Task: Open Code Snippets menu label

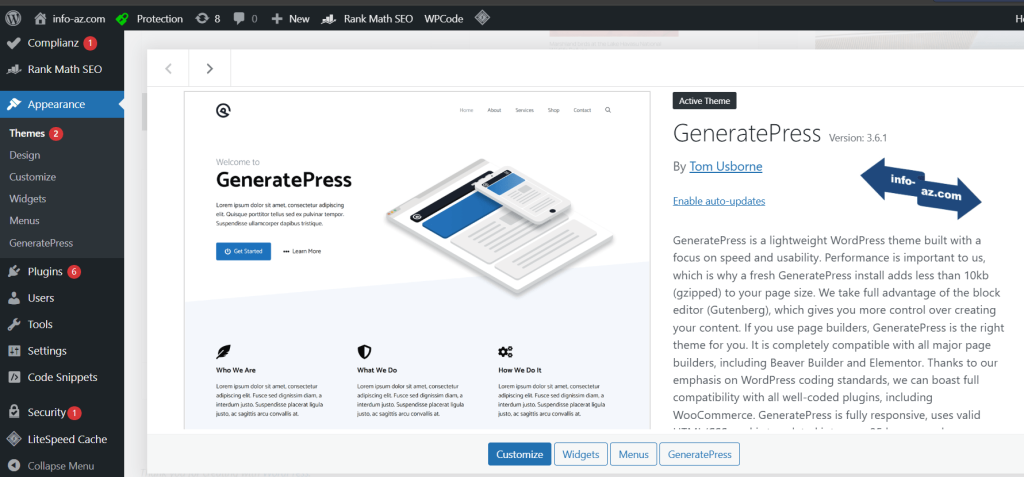Action: point(62,377)
